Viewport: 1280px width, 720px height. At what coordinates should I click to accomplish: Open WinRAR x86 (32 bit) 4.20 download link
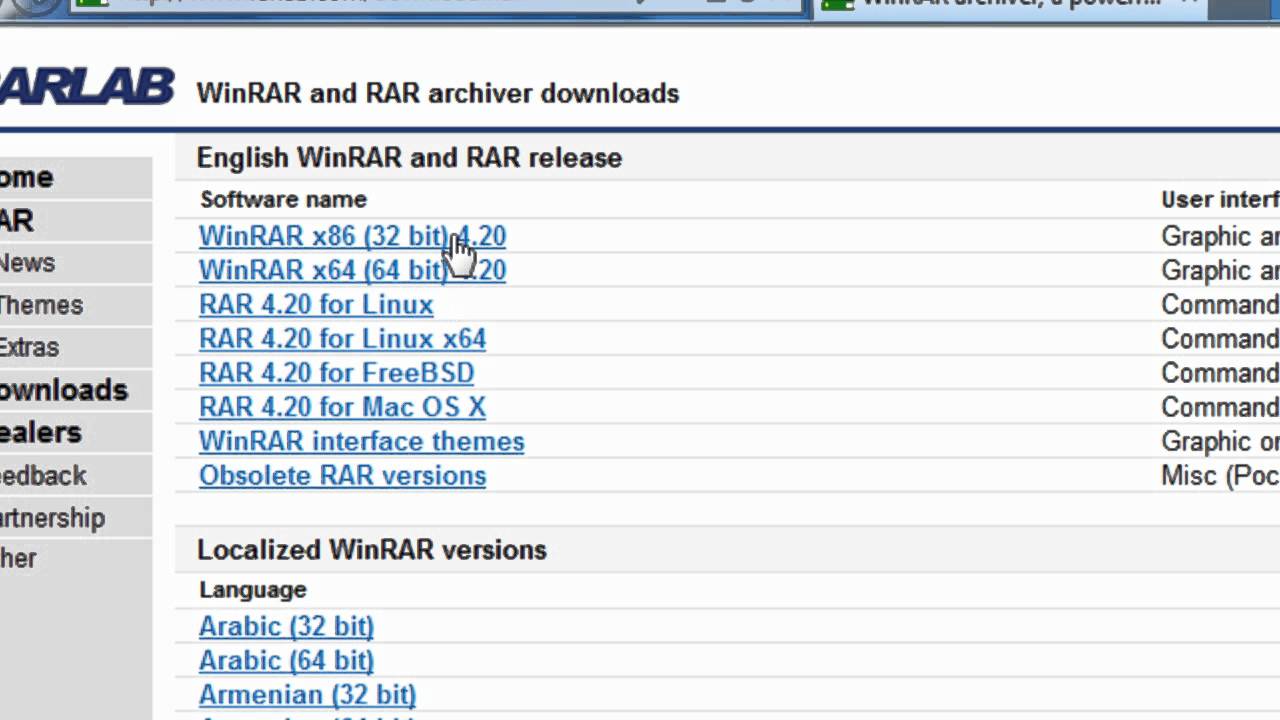tap(352, 236)
